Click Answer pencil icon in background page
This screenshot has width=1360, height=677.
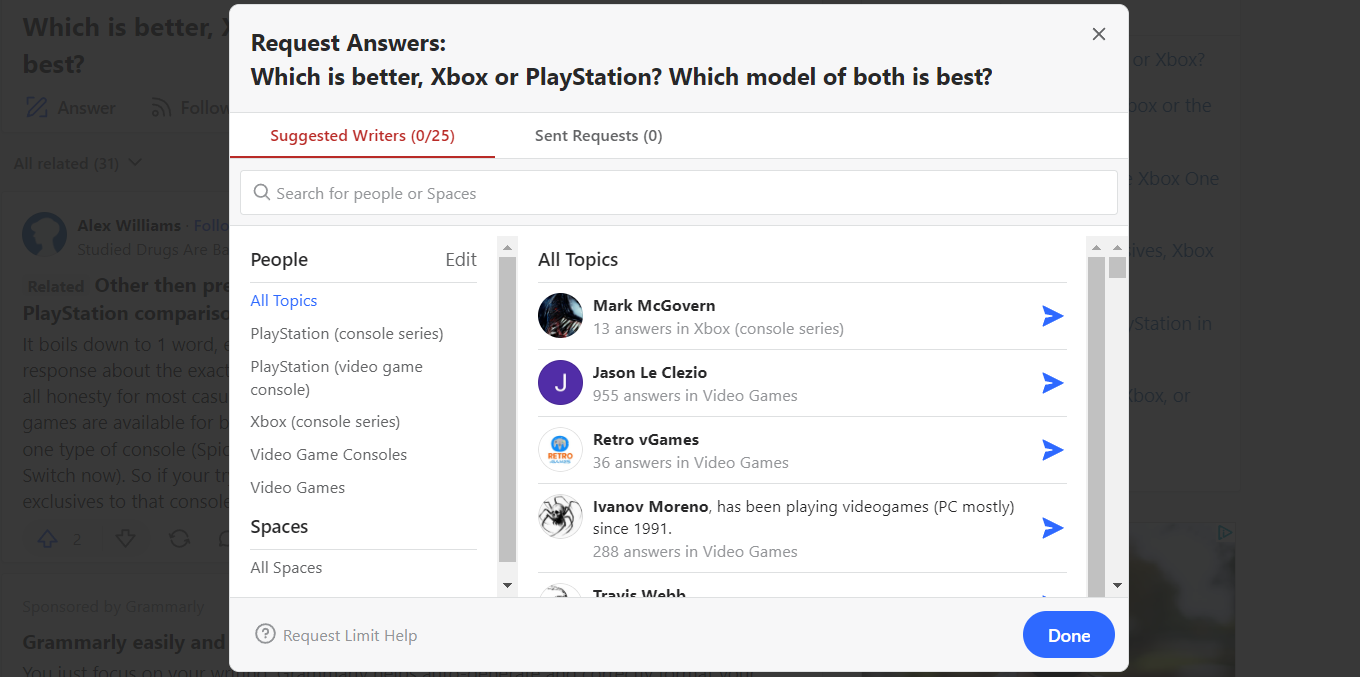(x=37, y=107)
